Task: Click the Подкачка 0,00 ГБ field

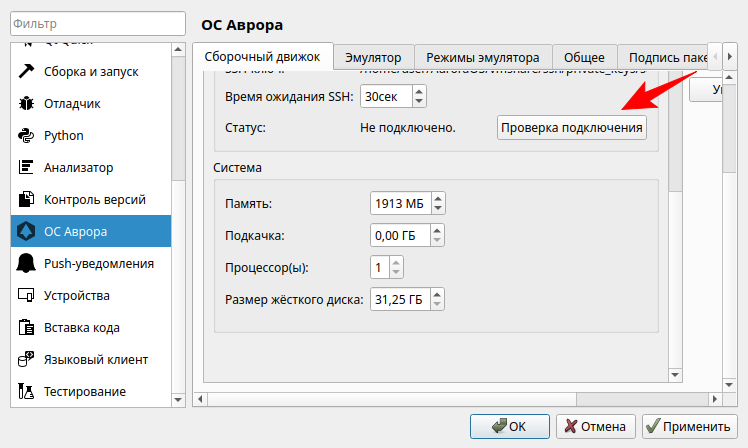Action: 400,235
